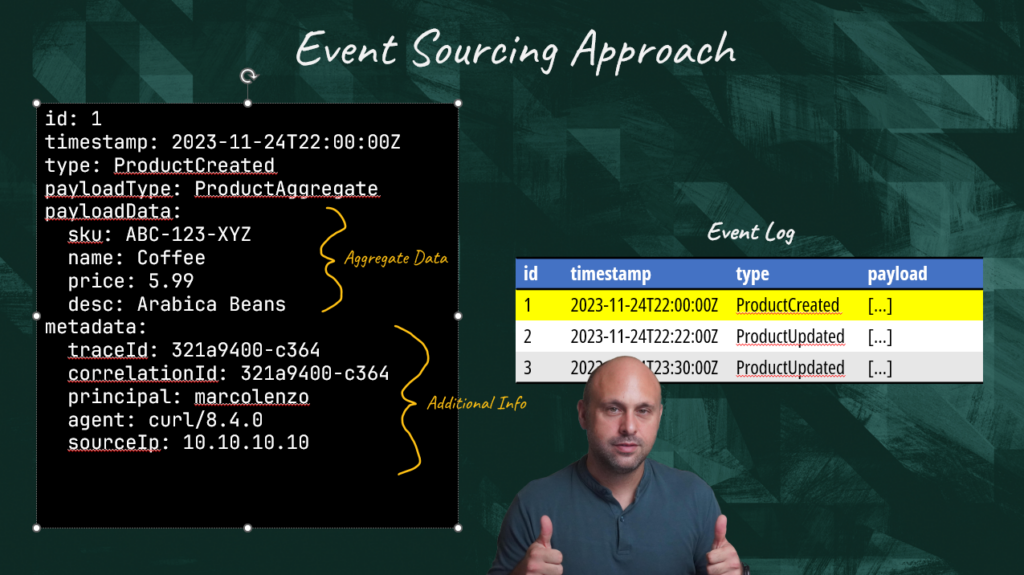Click the 'timestamp' column header
Viewport: 1024px width, 575px height.
click(x=611, y=274)
